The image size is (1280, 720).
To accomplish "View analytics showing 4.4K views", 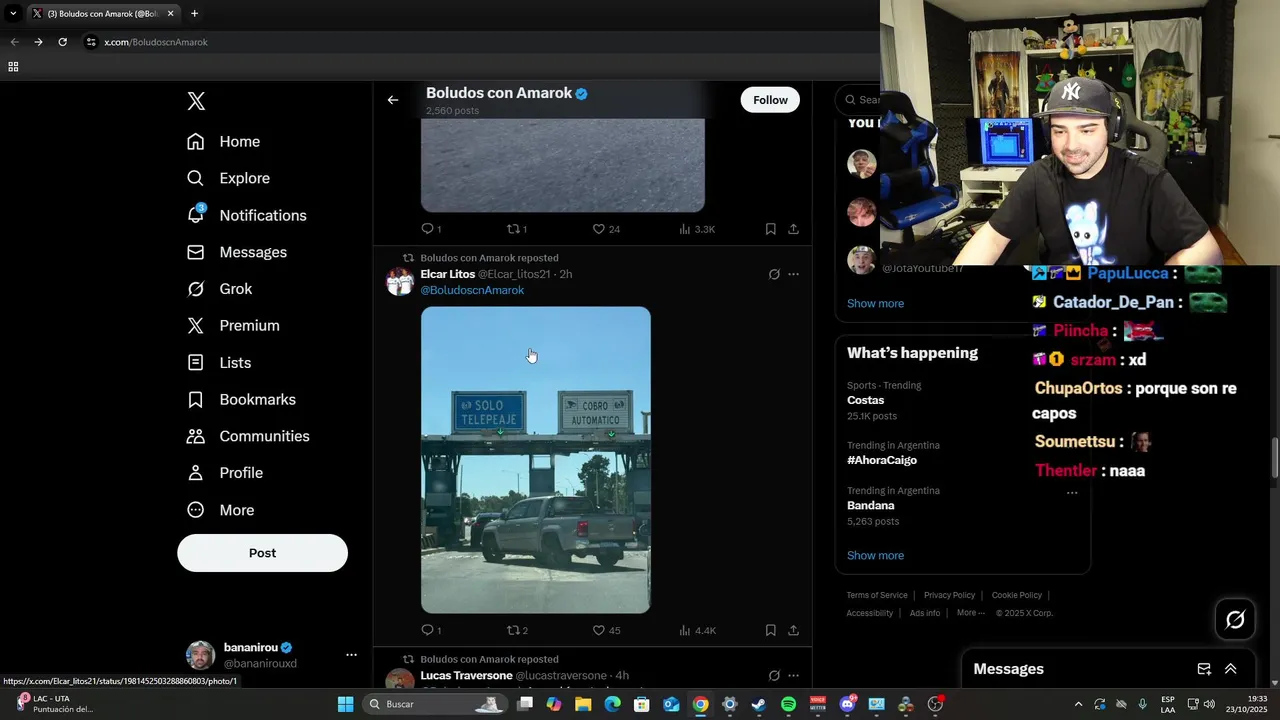I will [697, 630].
